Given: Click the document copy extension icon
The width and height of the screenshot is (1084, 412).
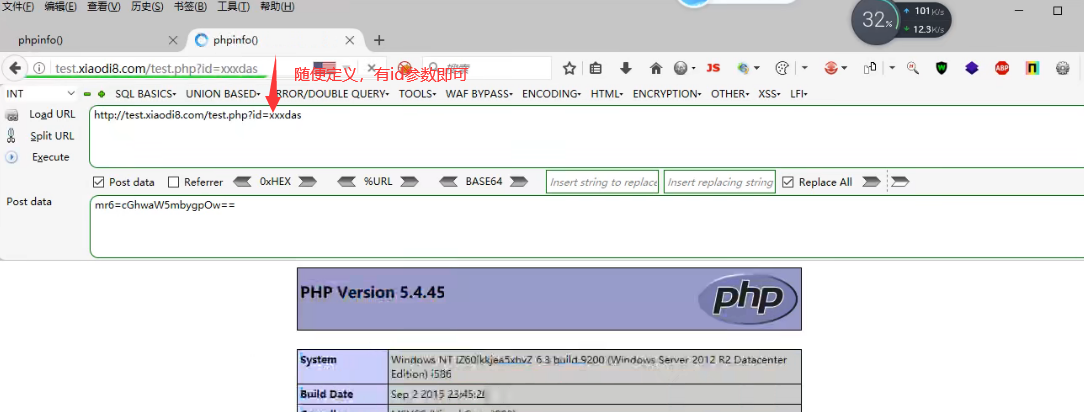Looking at the screenshot, I should (x=870, y=68).
